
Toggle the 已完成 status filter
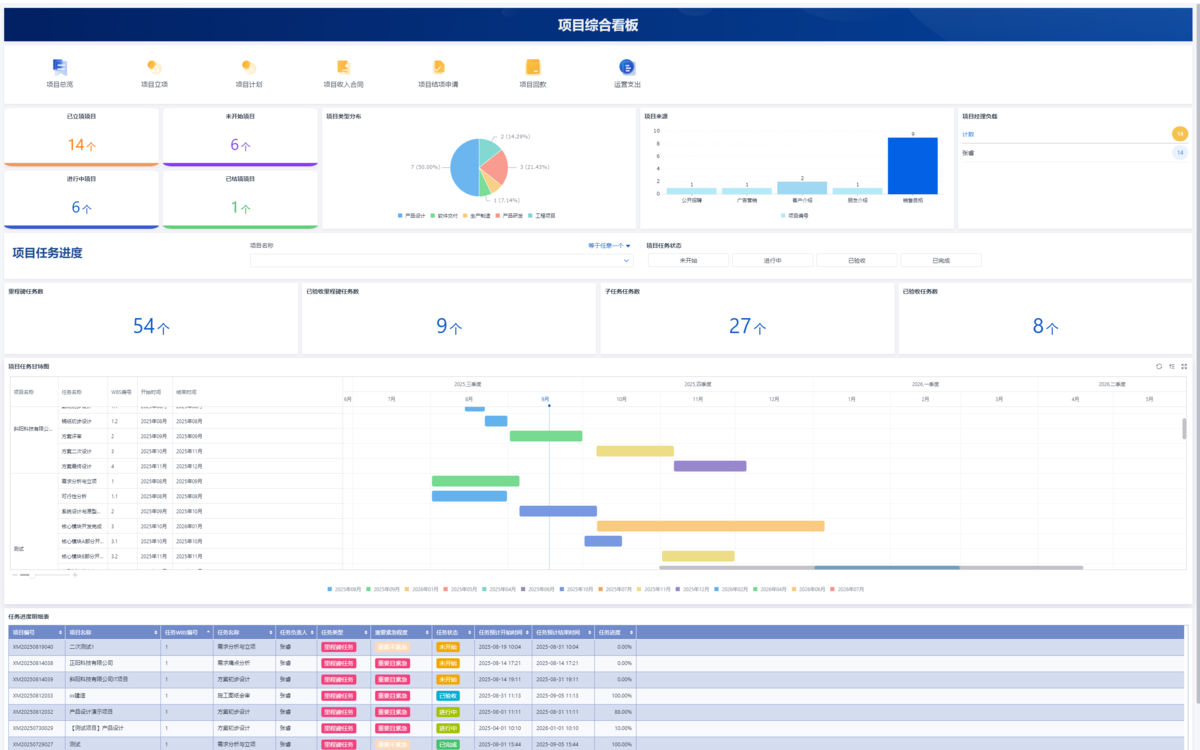click(x=941, y=260)
